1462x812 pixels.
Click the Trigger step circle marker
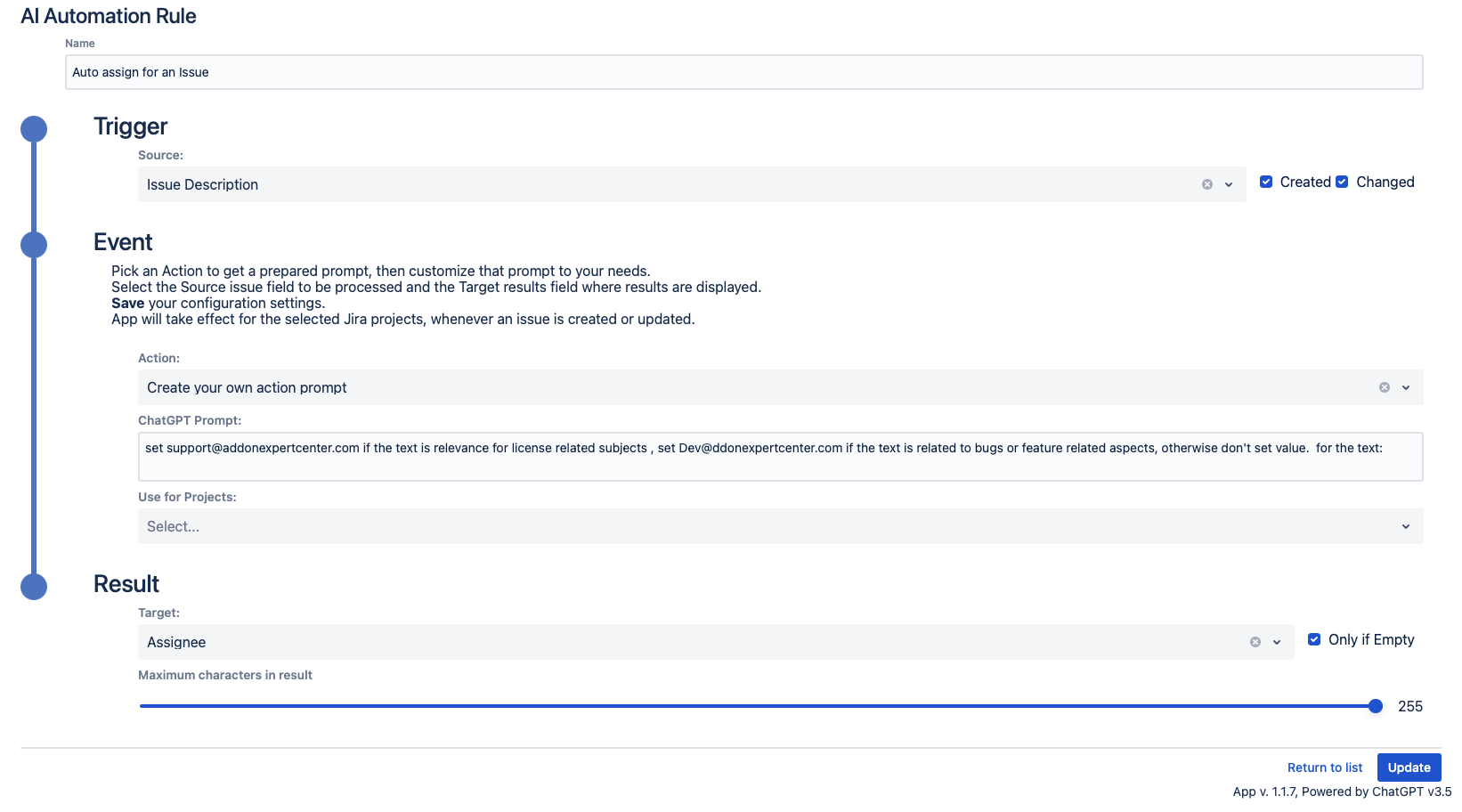(34, 129)
